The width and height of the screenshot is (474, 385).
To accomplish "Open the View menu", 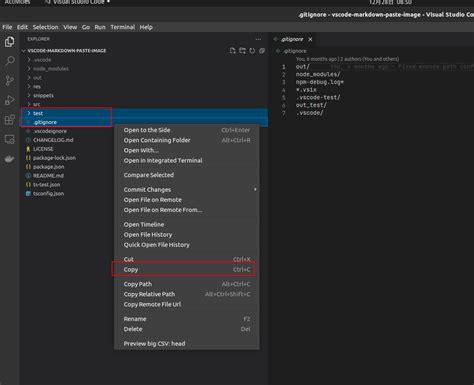I will (x=70, y=27).
